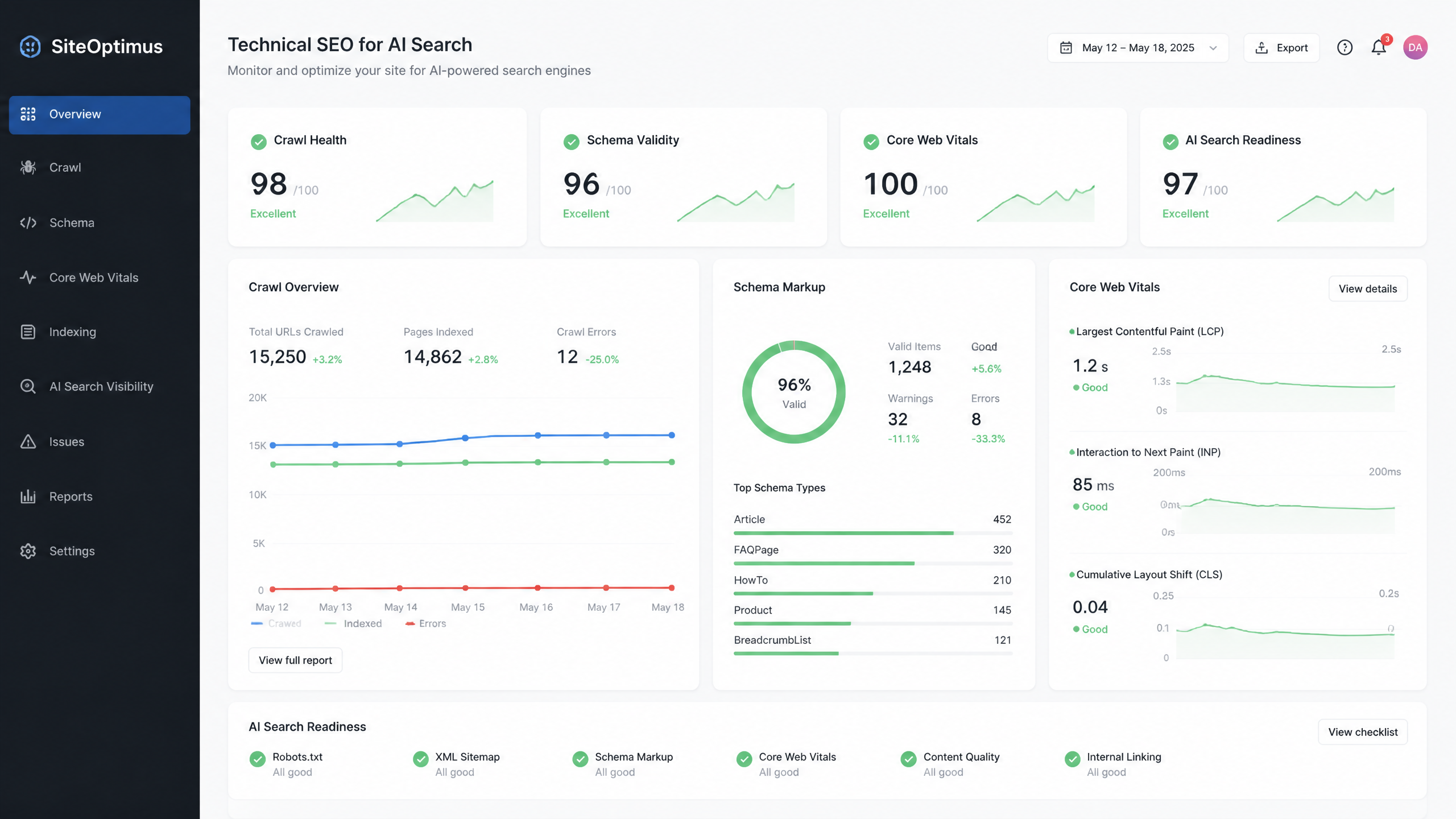Open Core Web Vitals pulse icon
The width and height of the screenshot is (1456, 819).
tap(28, 278)
